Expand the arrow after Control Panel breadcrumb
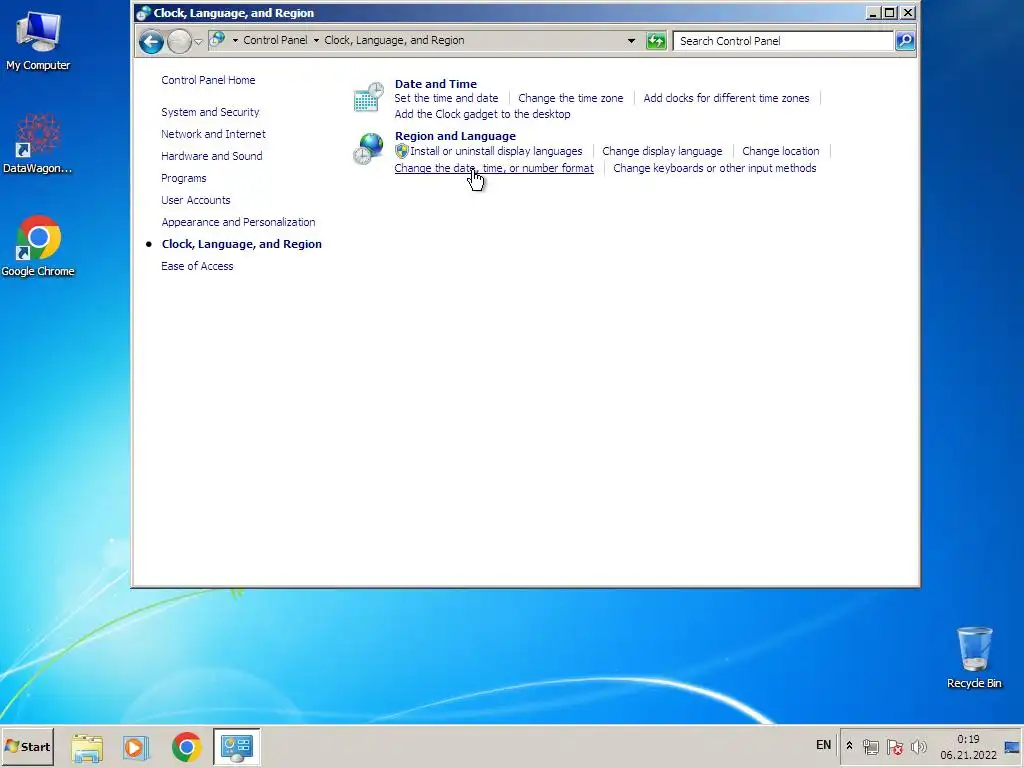This screenshot has width=1024, height=768. [x=316, y=40]
